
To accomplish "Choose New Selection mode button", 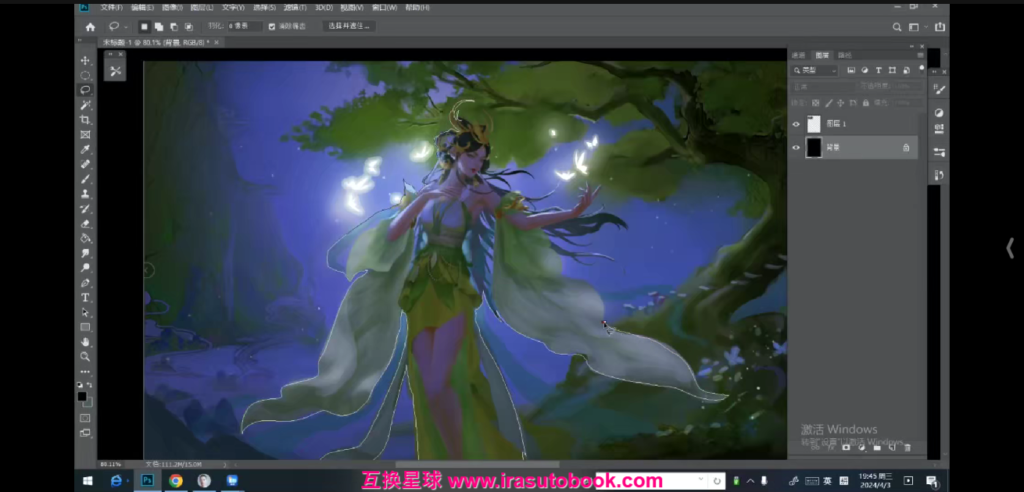I will [x=144, y=27].
